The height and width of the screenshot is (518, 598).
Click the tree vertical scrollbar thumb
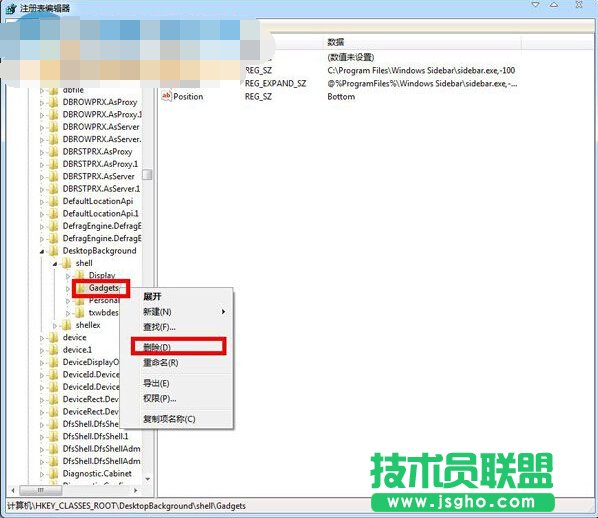click(x=147, y=174)
